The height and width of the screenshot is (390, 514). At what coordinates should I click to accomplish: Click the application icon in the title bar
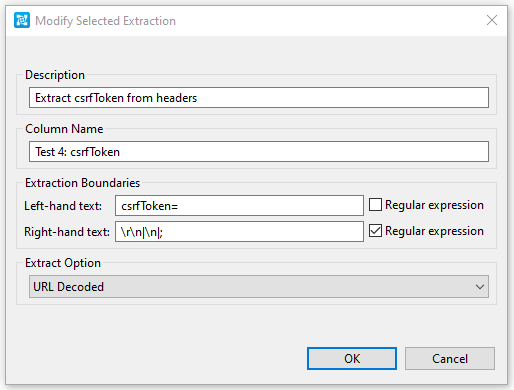coord(22,21)
